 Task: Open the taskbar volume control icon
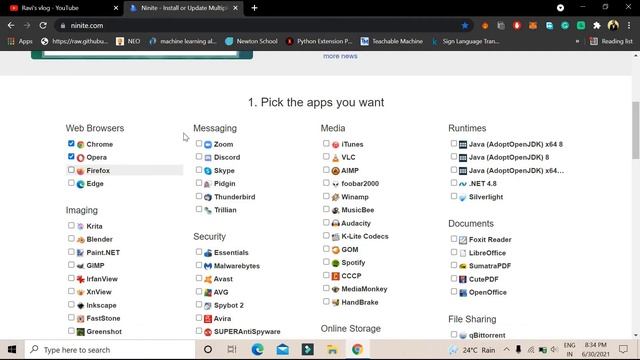(554, 349)
